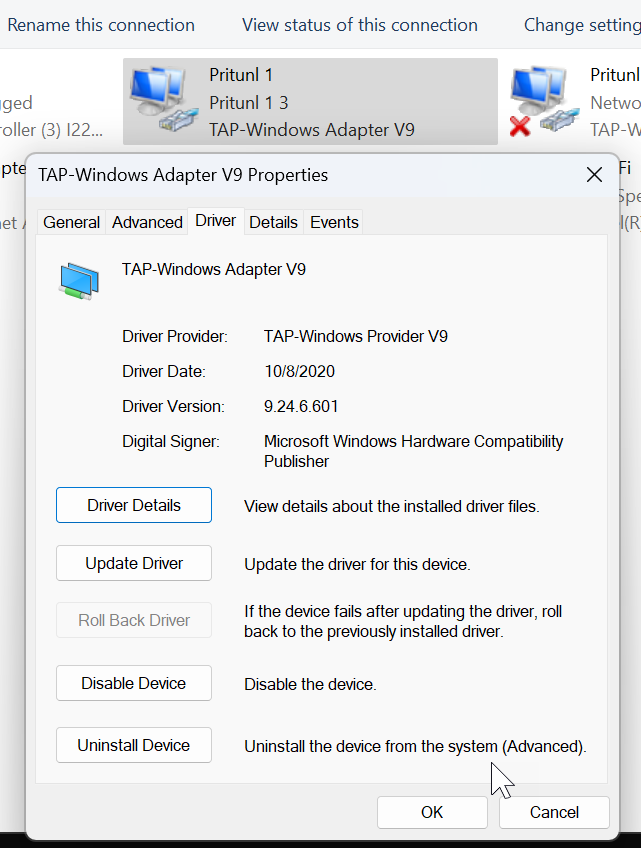Click the 'Pritunl 1 3' network label
Screen dimensions: 641x848
click(x=249, y=103)
